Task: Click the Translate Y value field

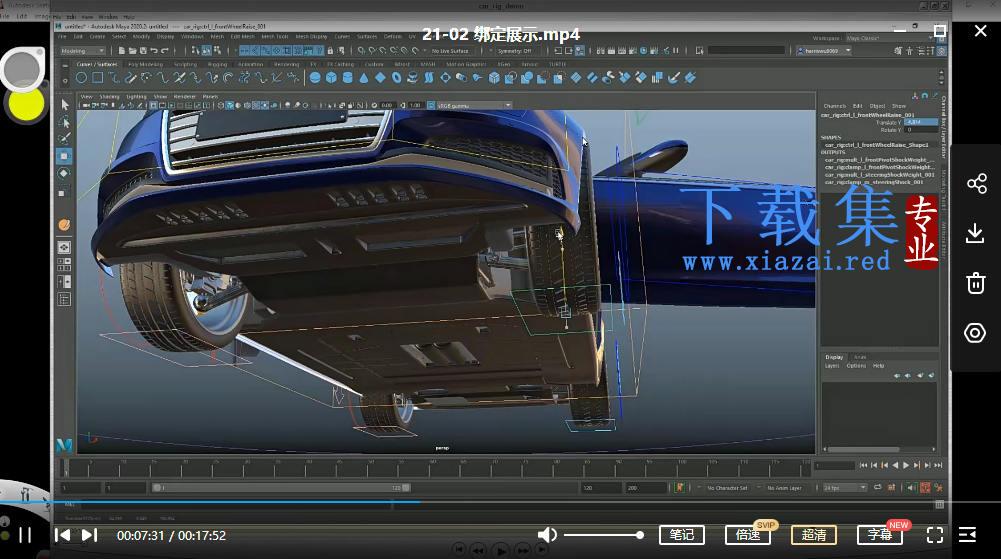Action: [x=921, y=122]
